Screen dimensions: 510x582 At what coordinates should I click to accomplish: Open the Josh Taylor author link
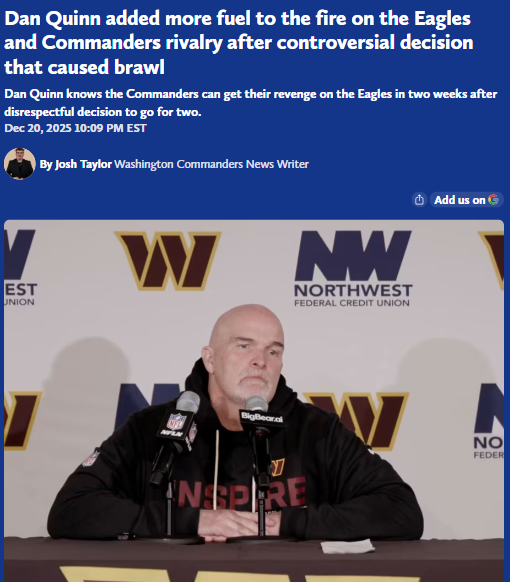pyautogui.click(x=76, y=164)
